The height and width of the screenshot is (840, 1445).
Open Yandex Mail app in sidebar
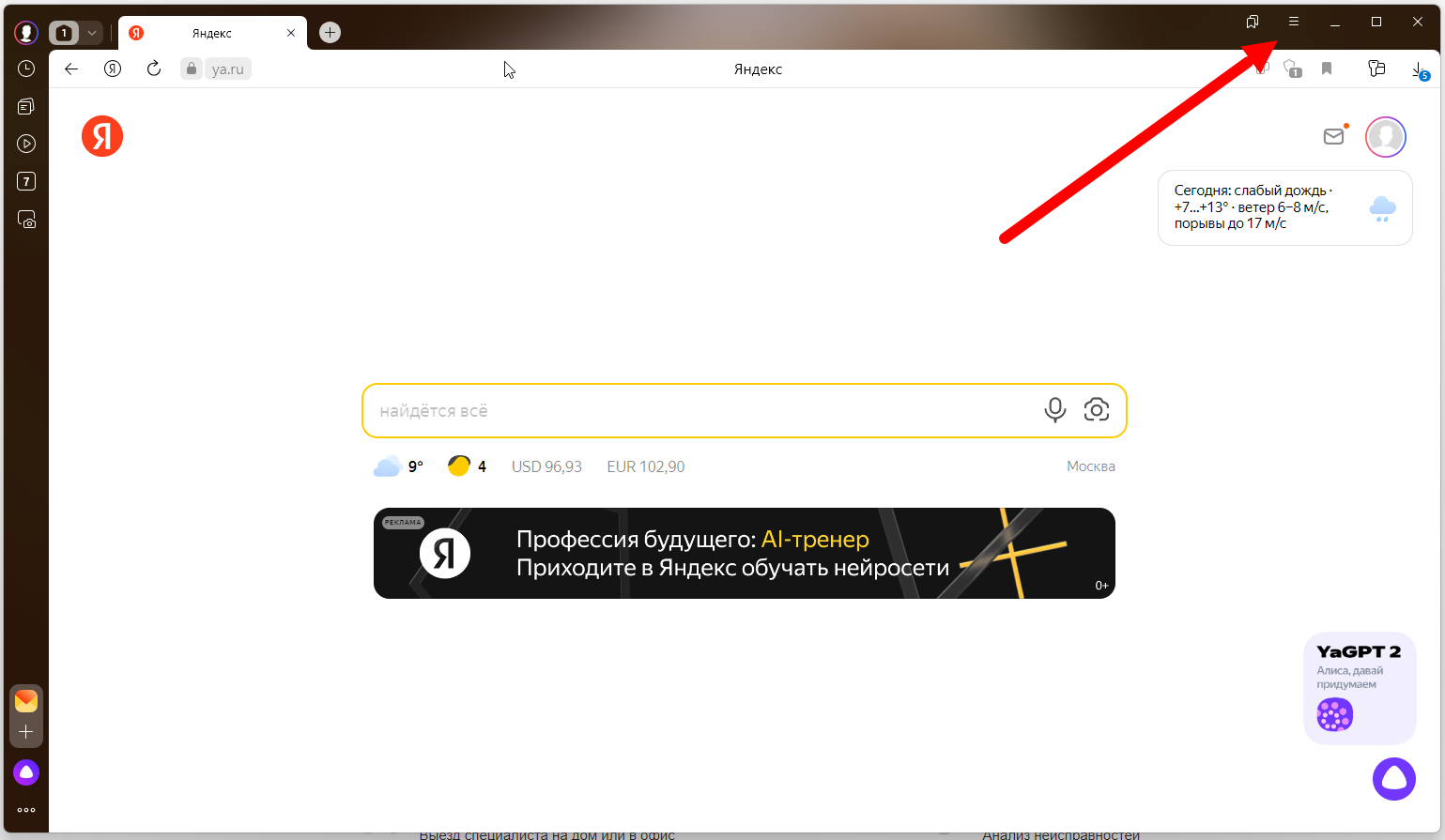(26, 700)
